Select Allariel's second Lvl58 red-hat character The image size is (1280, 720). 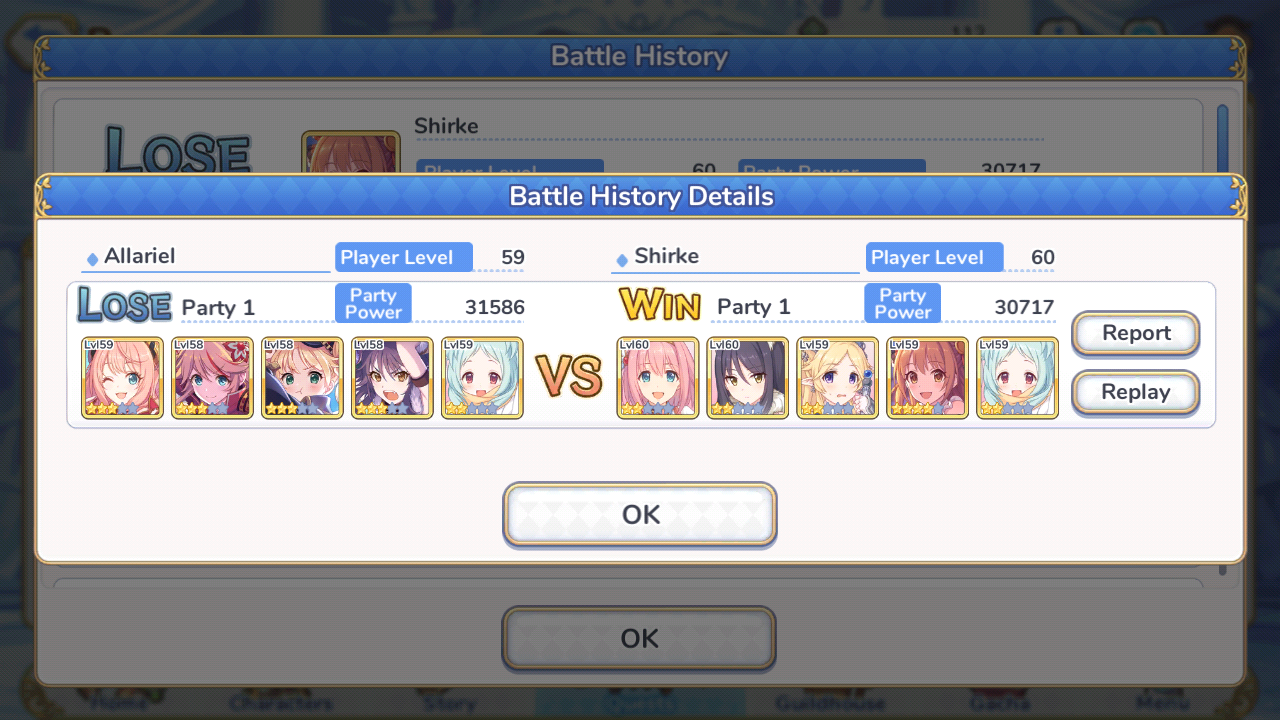coord(212,378)
